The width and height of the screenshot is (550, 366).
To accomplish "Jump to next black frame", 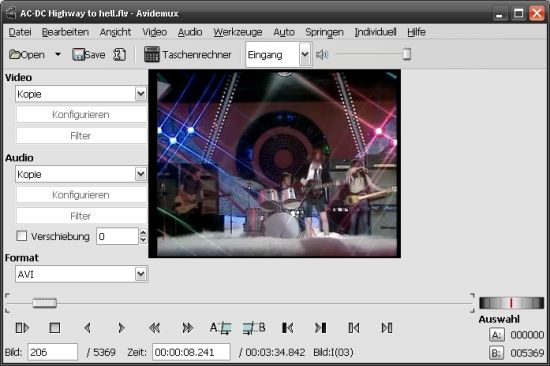I will click(321, 328).
